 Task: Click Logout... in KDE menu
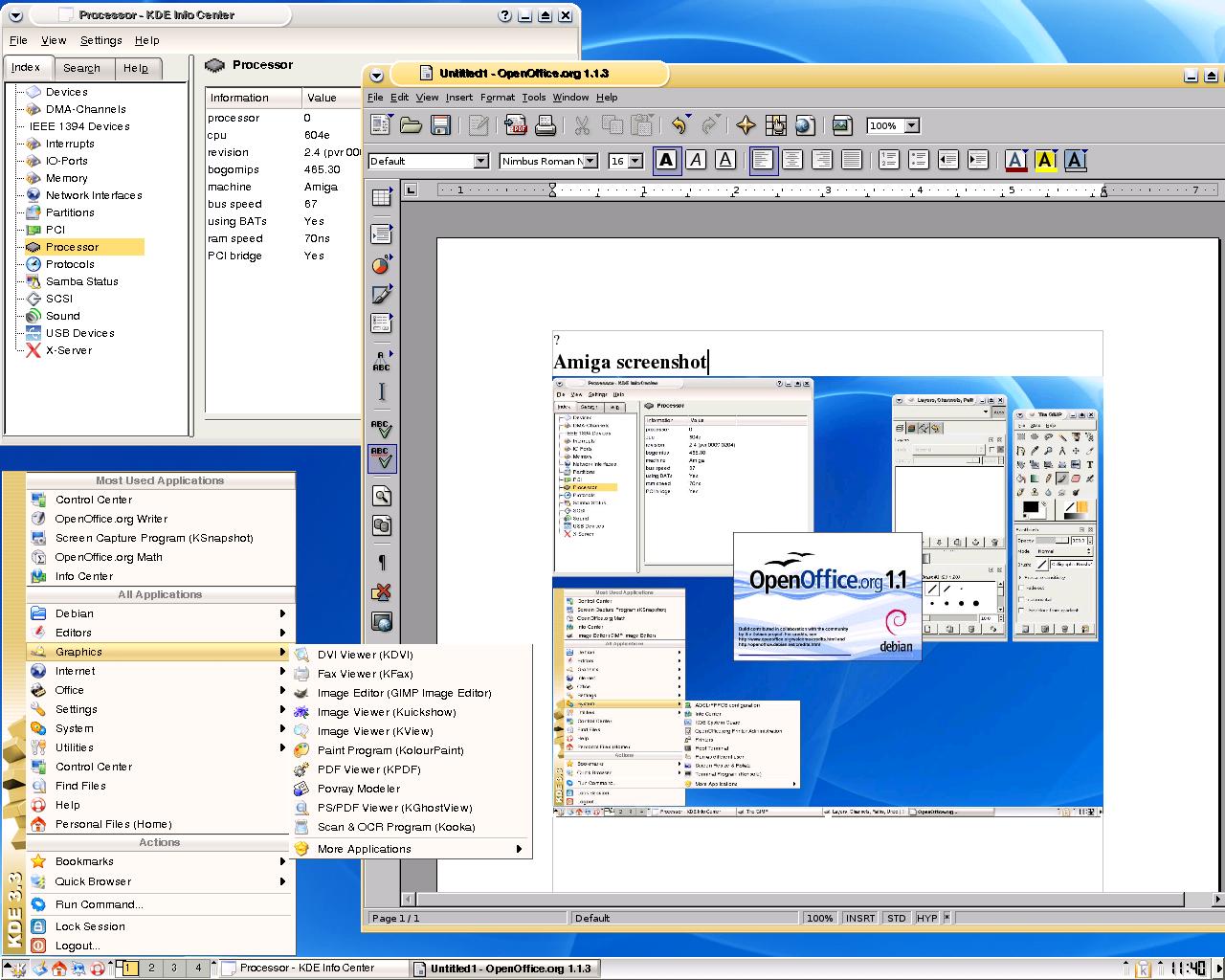tap(160, 946)
